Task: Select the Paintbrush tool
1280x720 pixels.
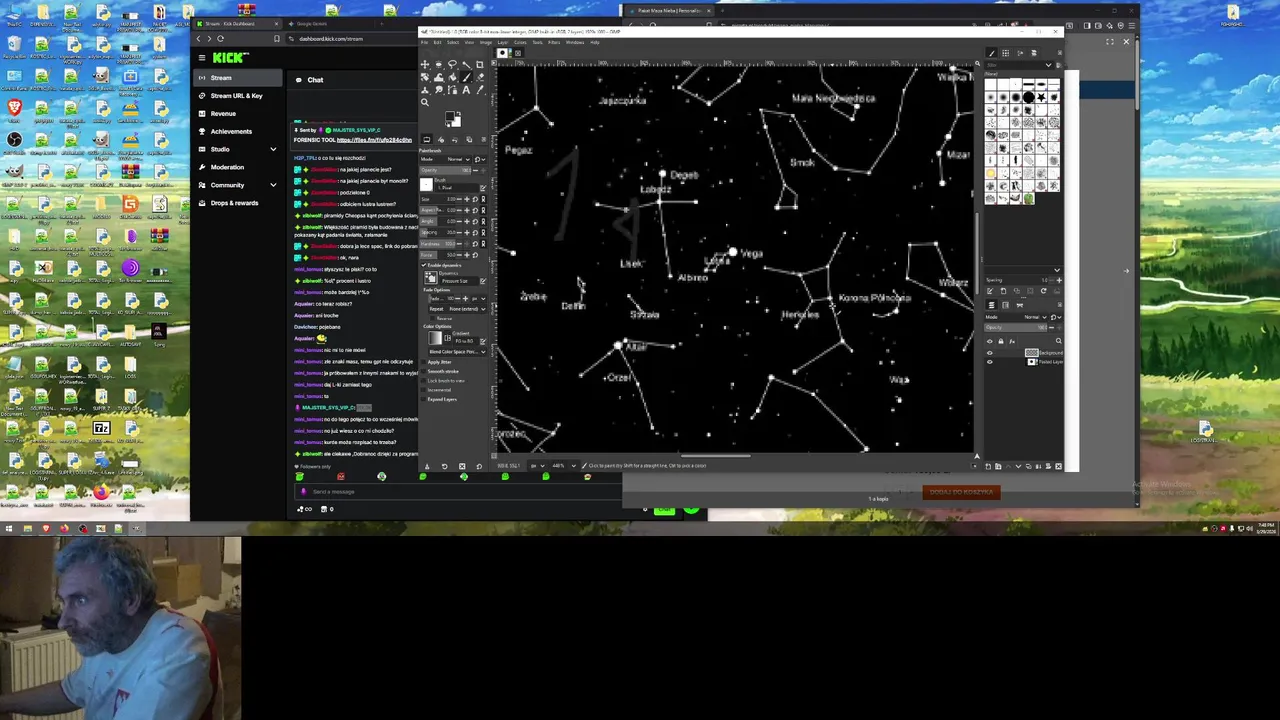Action: coord(466,77)
